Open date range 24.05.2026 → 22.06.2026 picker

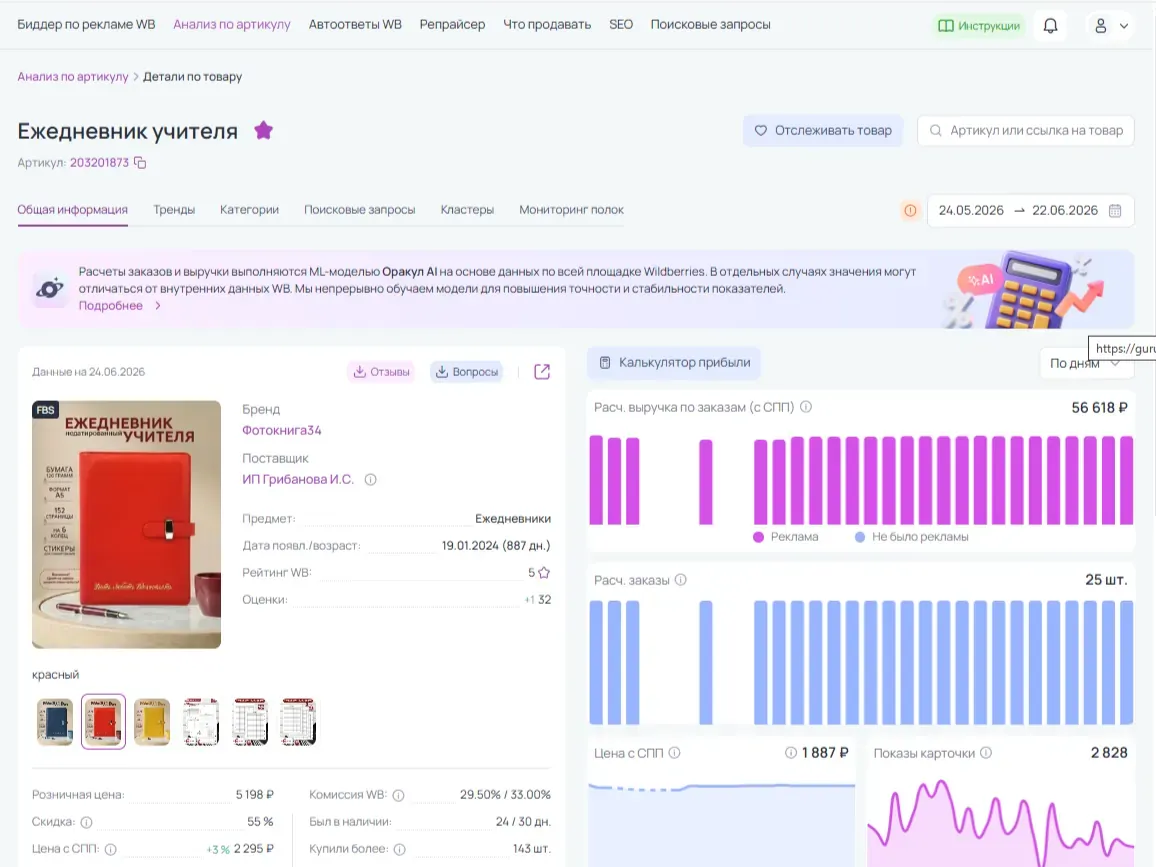pos(1030,211)
